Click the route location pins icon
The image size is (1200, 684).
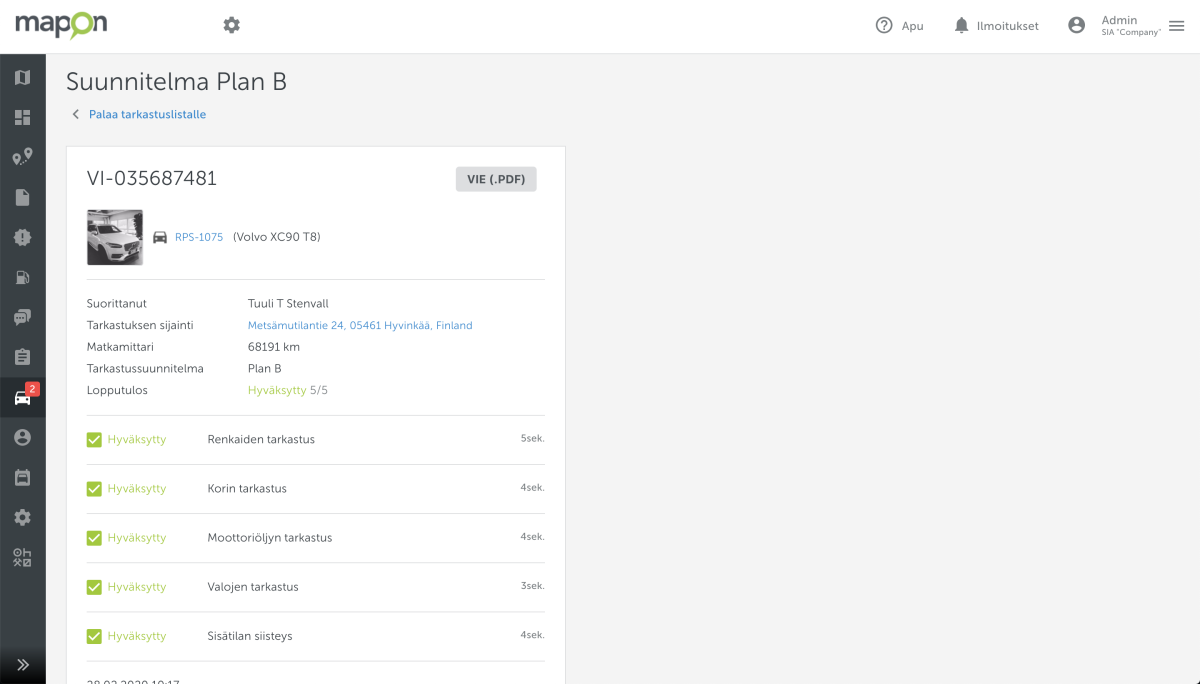tap(22, 157)
